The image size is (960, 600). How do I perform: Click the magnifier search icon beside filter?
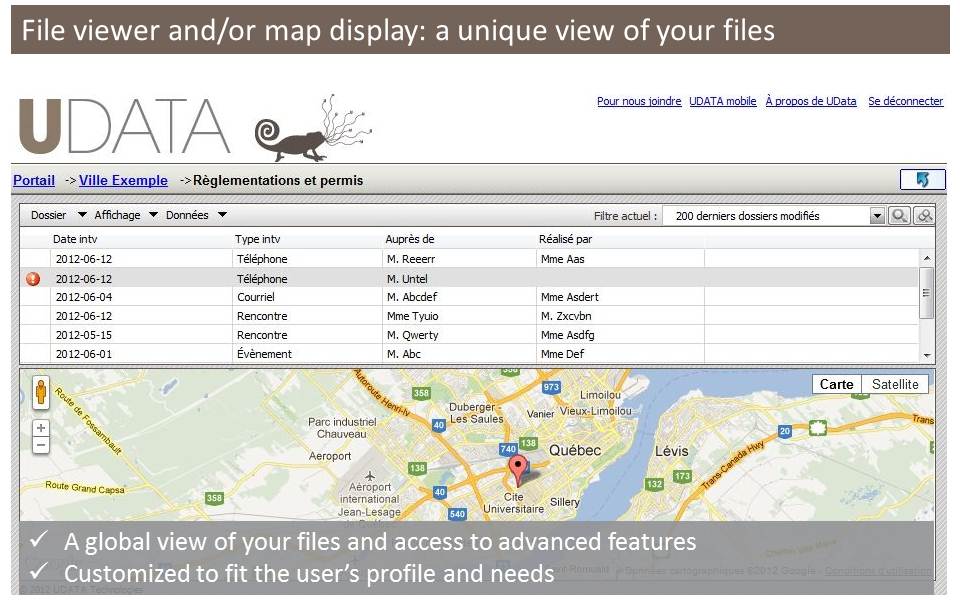pos(899,215)
